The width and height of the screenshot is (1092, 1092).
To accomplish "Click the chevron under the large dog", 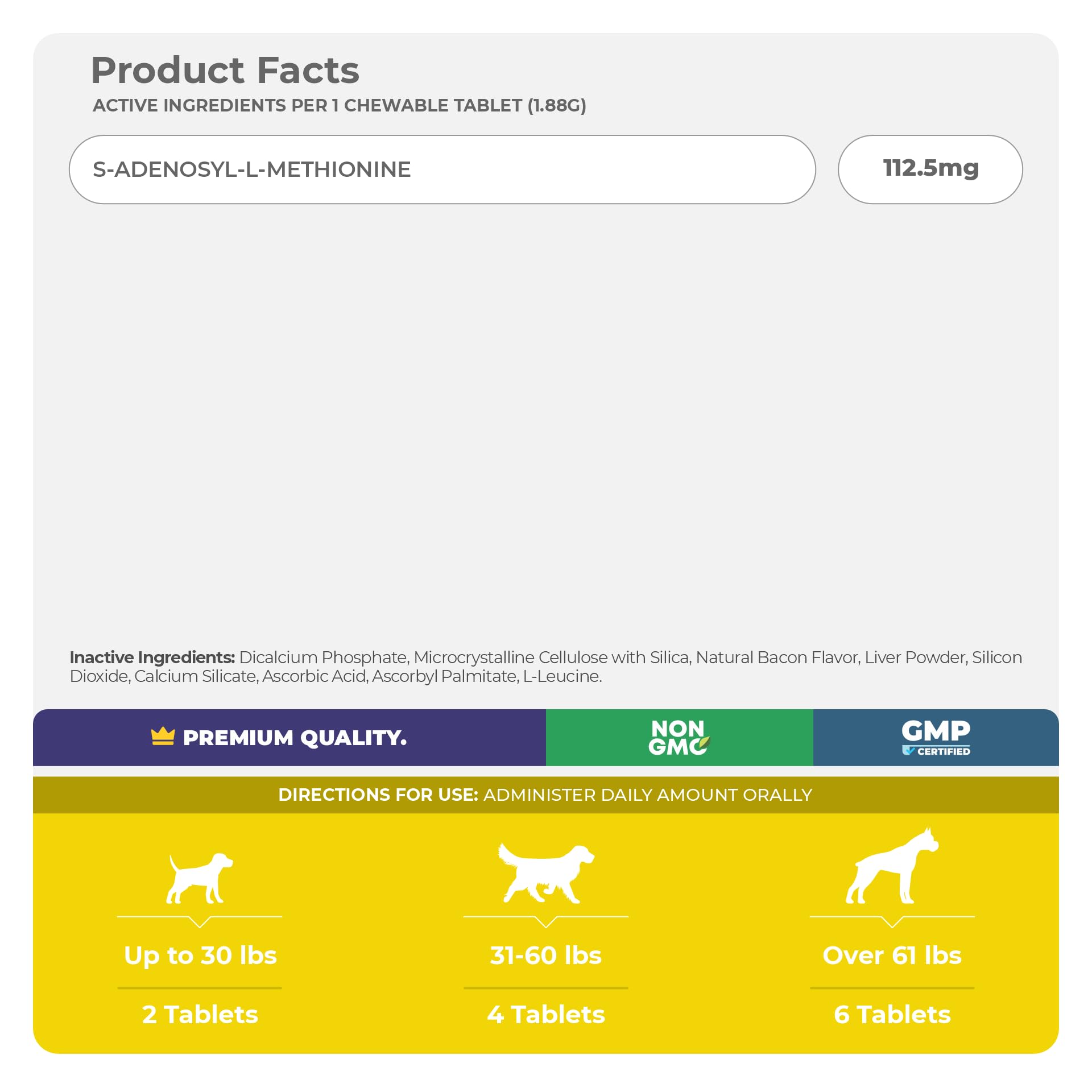I will 892,921.
